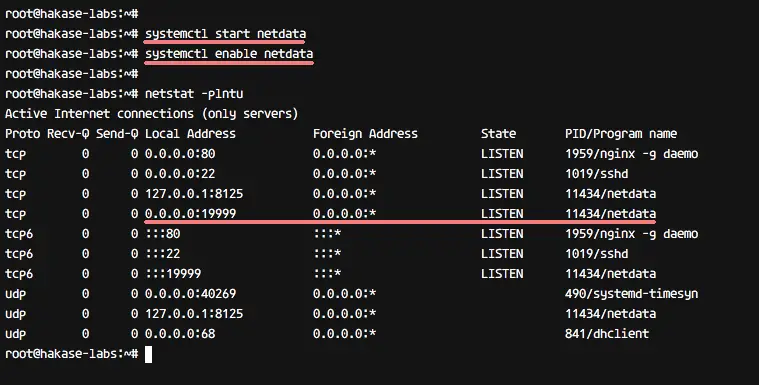Screen dimensions: 759x385
Task: Click the 'systemctl enable netdata' command text
Action: (229, 54)
